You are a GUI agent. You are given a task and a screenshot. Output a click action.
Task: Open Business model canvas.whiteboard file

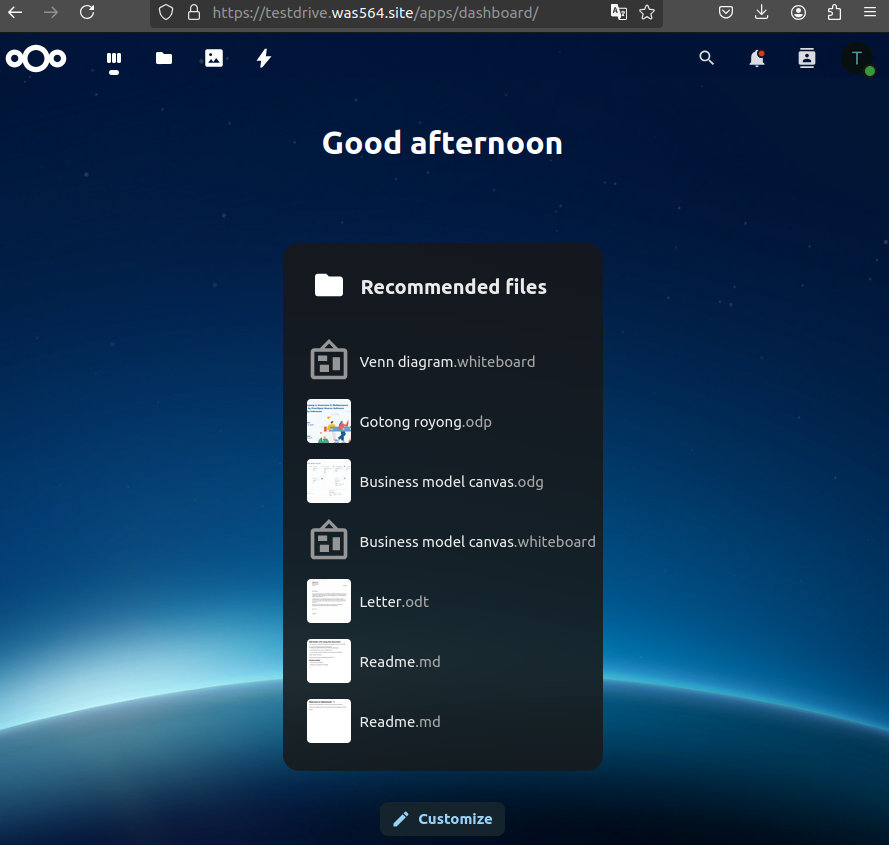tap(443, 542)
